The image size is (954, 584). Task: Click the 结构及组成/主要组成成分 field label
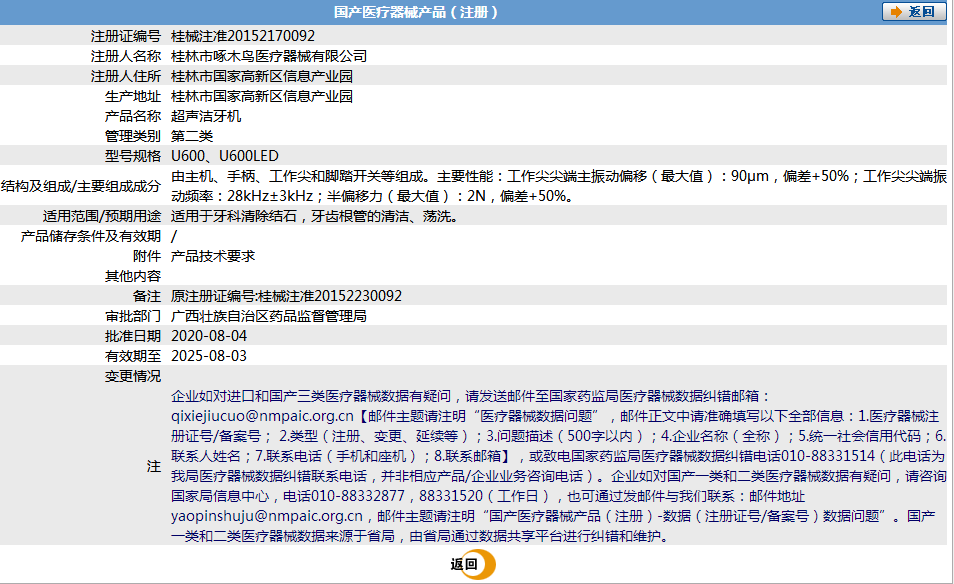[x=81, y=186]
